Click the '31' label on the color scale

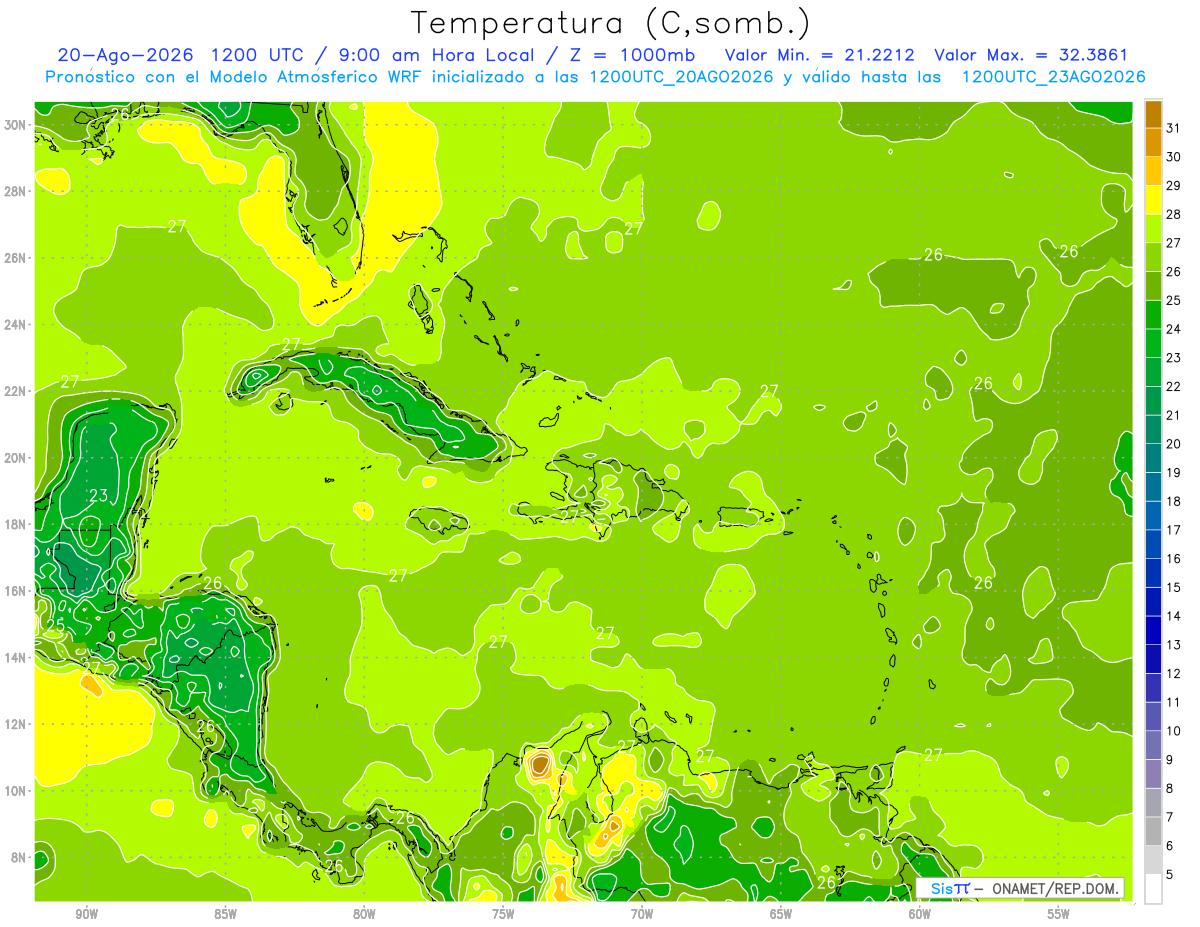click(x=1174, y=128)
